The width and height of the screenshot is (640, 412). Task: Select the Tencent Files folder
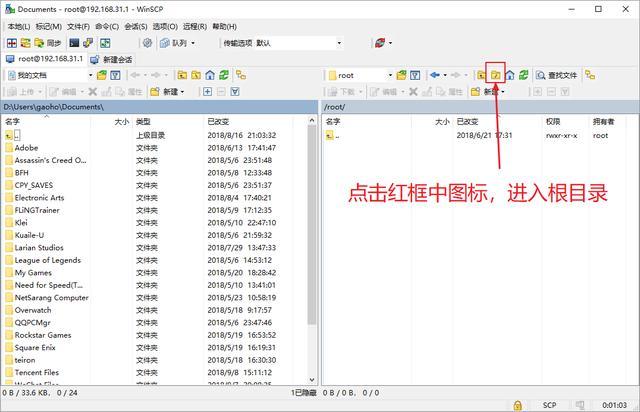pos(32,372)
